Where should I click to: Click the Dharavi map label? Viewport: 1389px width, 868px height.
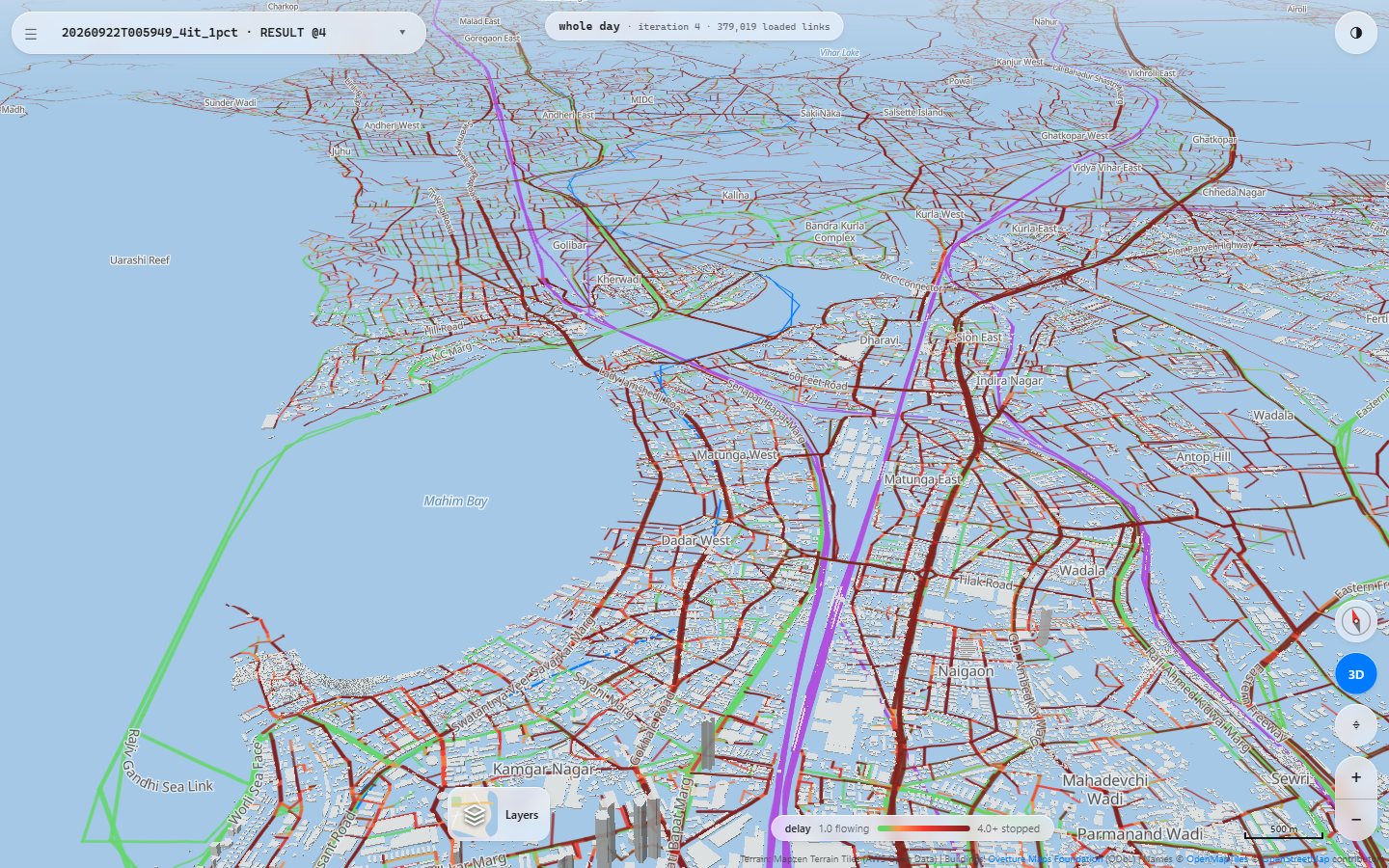(879, 340)
